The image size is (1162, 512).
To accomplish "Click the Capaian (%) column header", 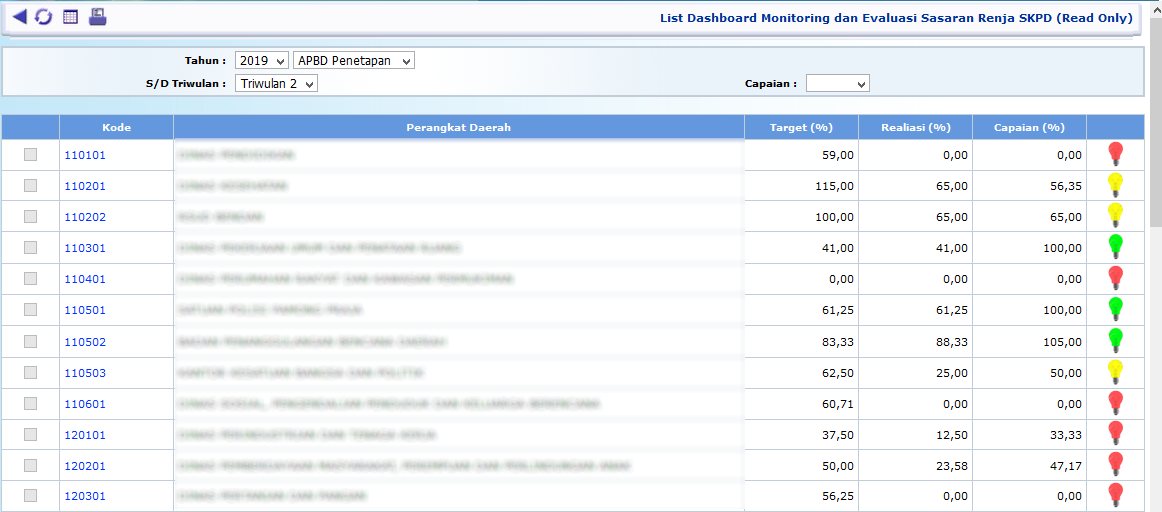I will 1028,127.
